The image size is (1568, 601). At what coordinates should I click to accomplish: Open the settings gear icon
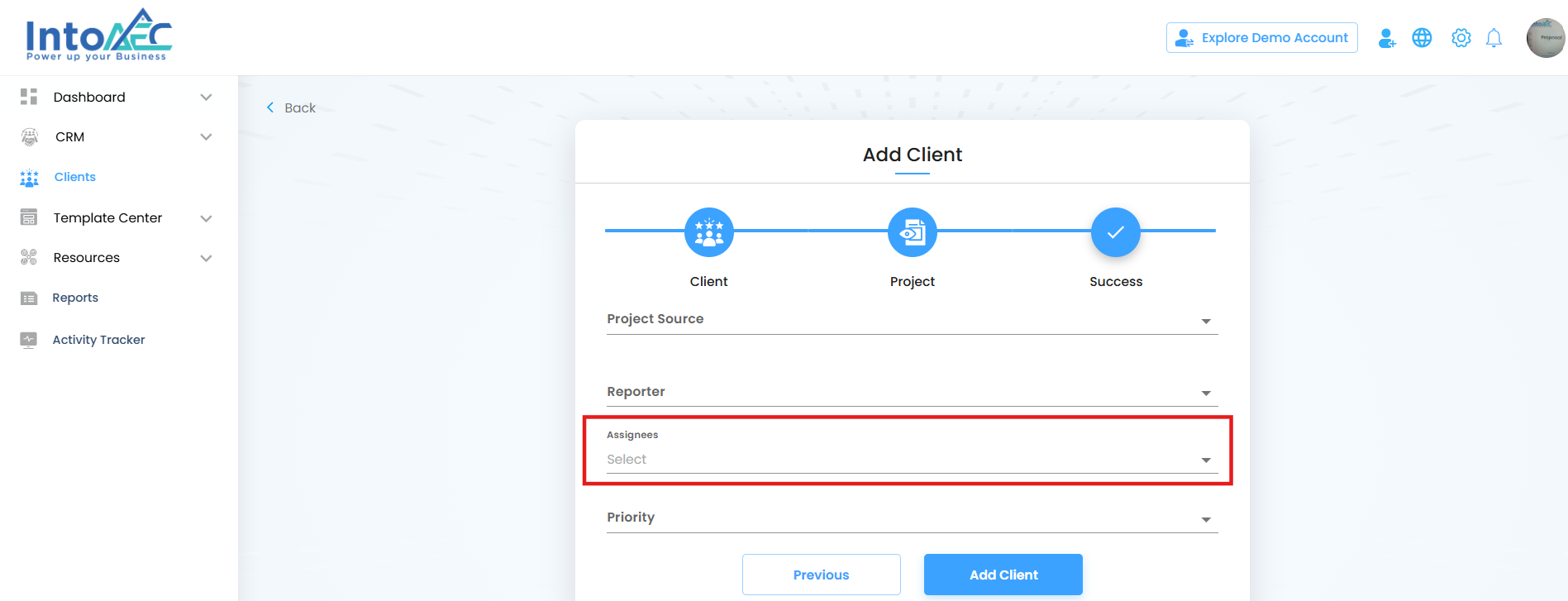tap(1461, 38)
